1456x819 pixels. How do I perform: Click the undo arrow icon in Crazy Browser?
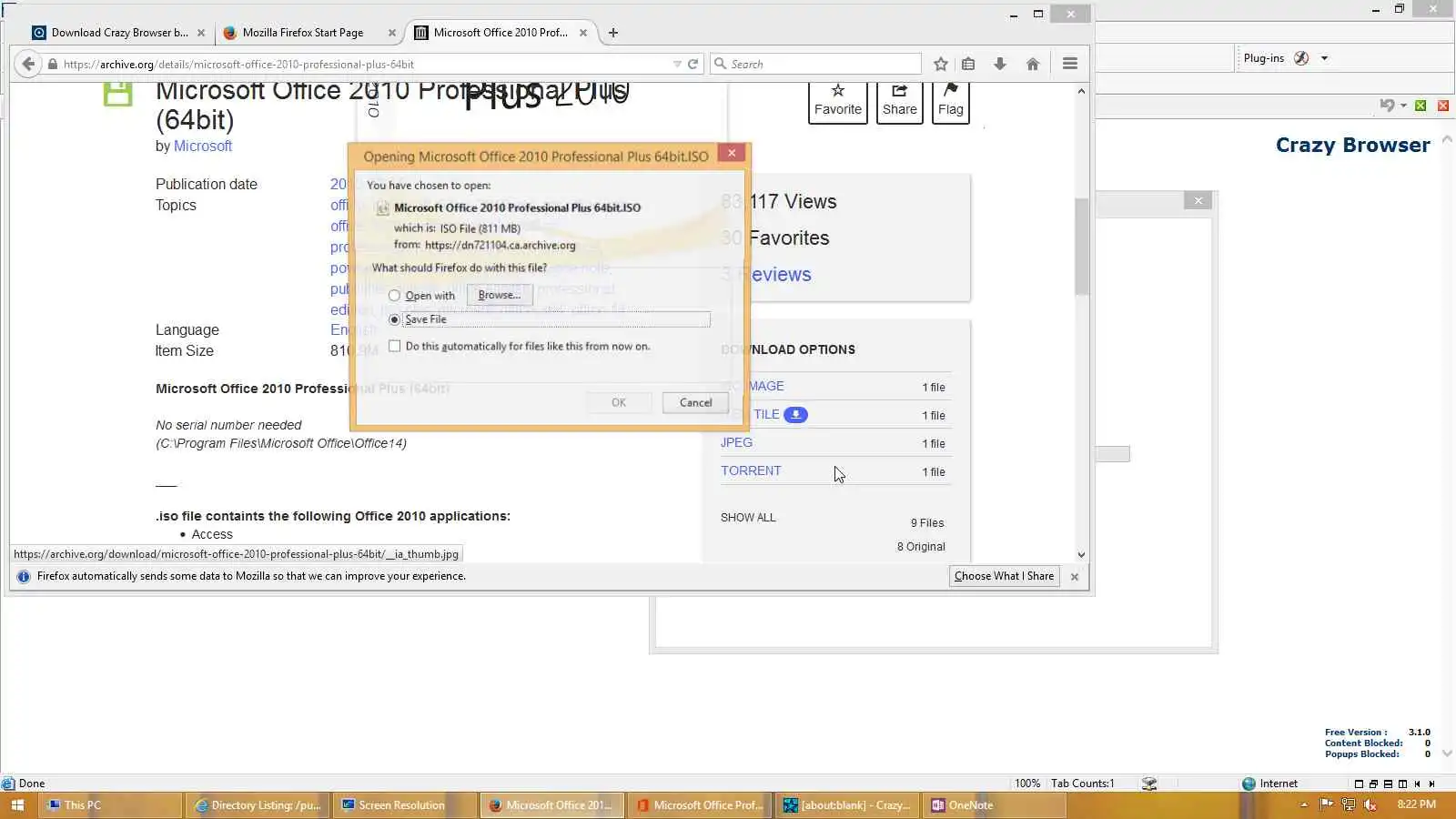(1386, 106)
